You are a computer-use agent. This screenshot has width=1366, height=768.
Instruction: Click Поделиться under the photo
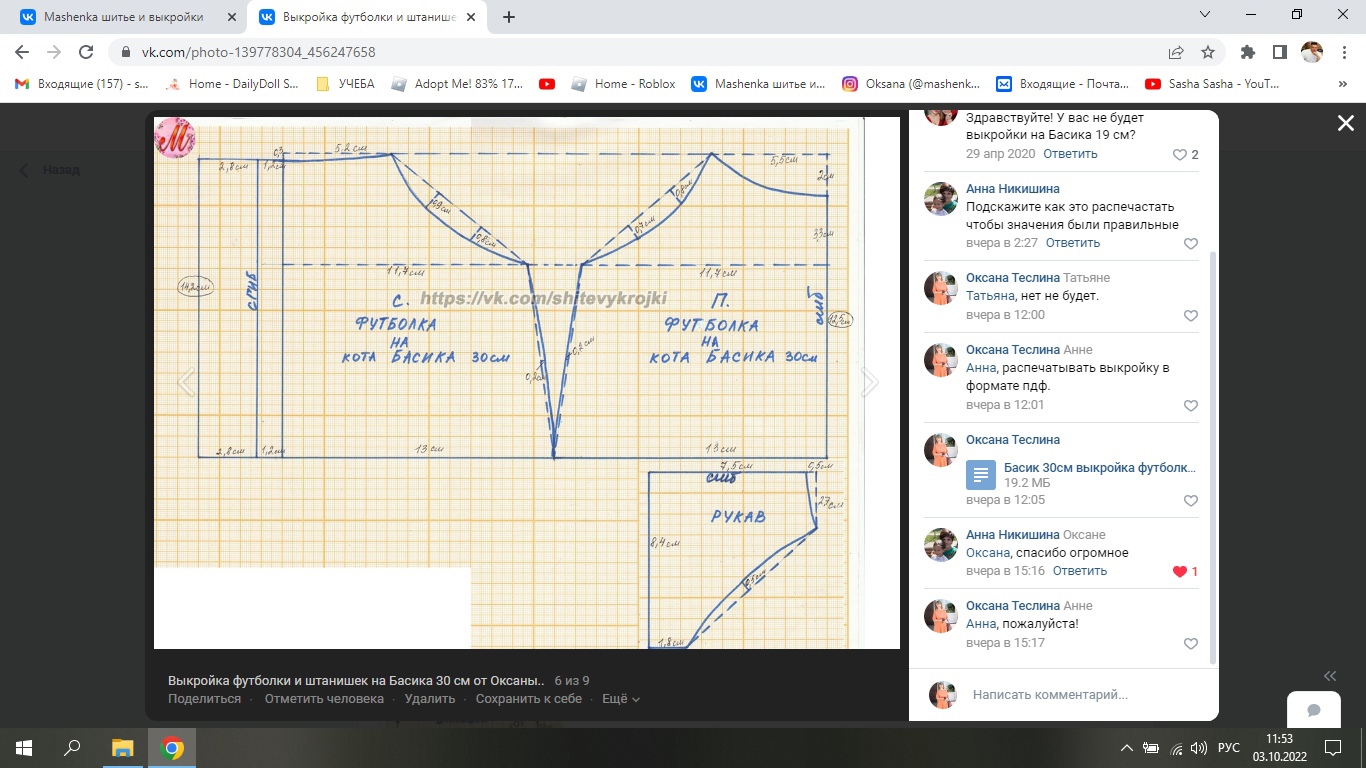[x=204, y=699]
